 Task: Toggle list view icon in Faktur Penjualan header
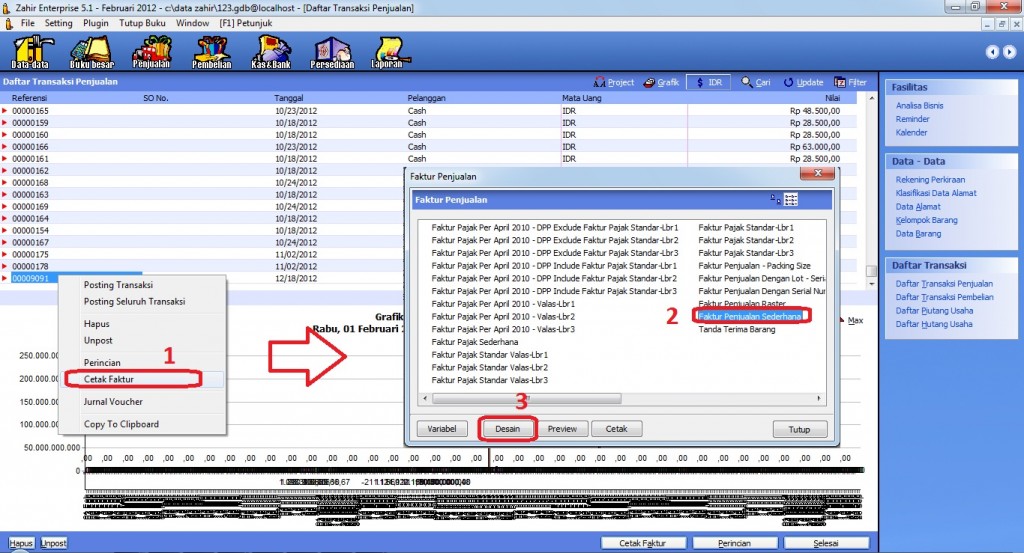click(x=791, y=200)
